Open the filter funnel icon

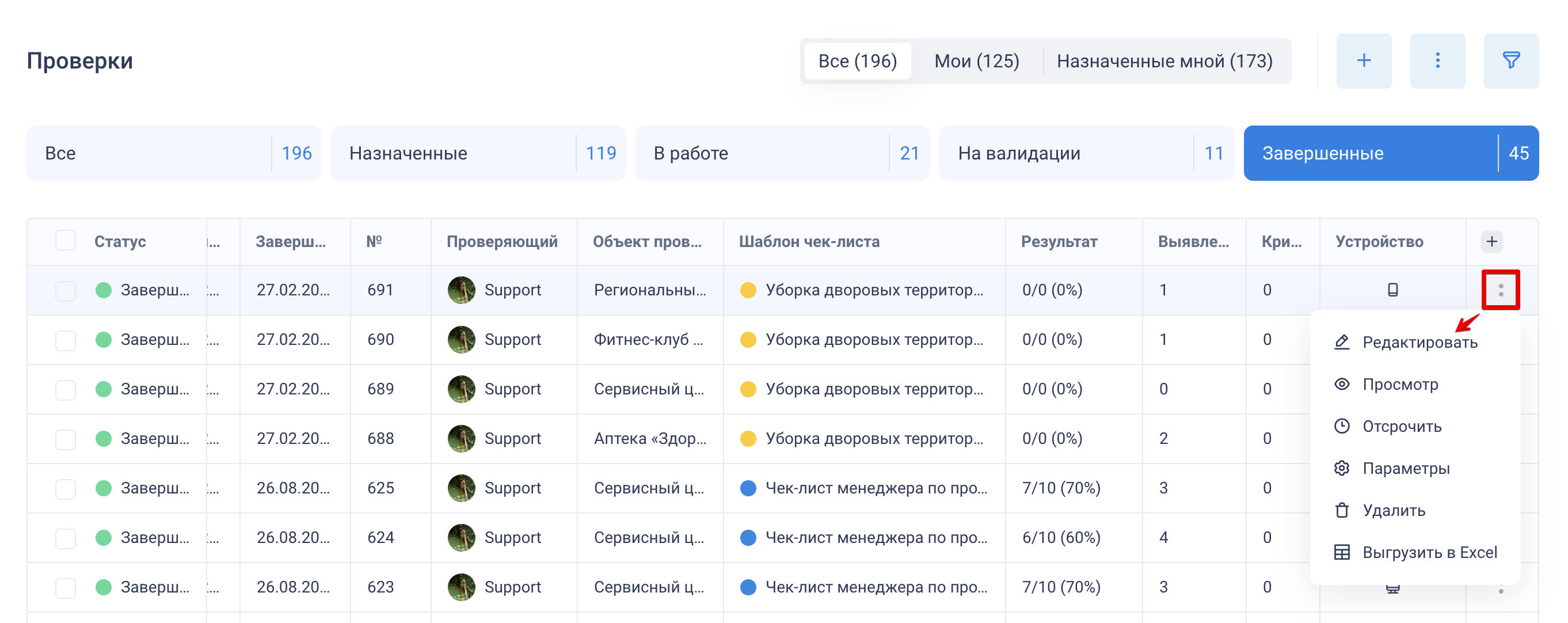(x=1511, y=60)
